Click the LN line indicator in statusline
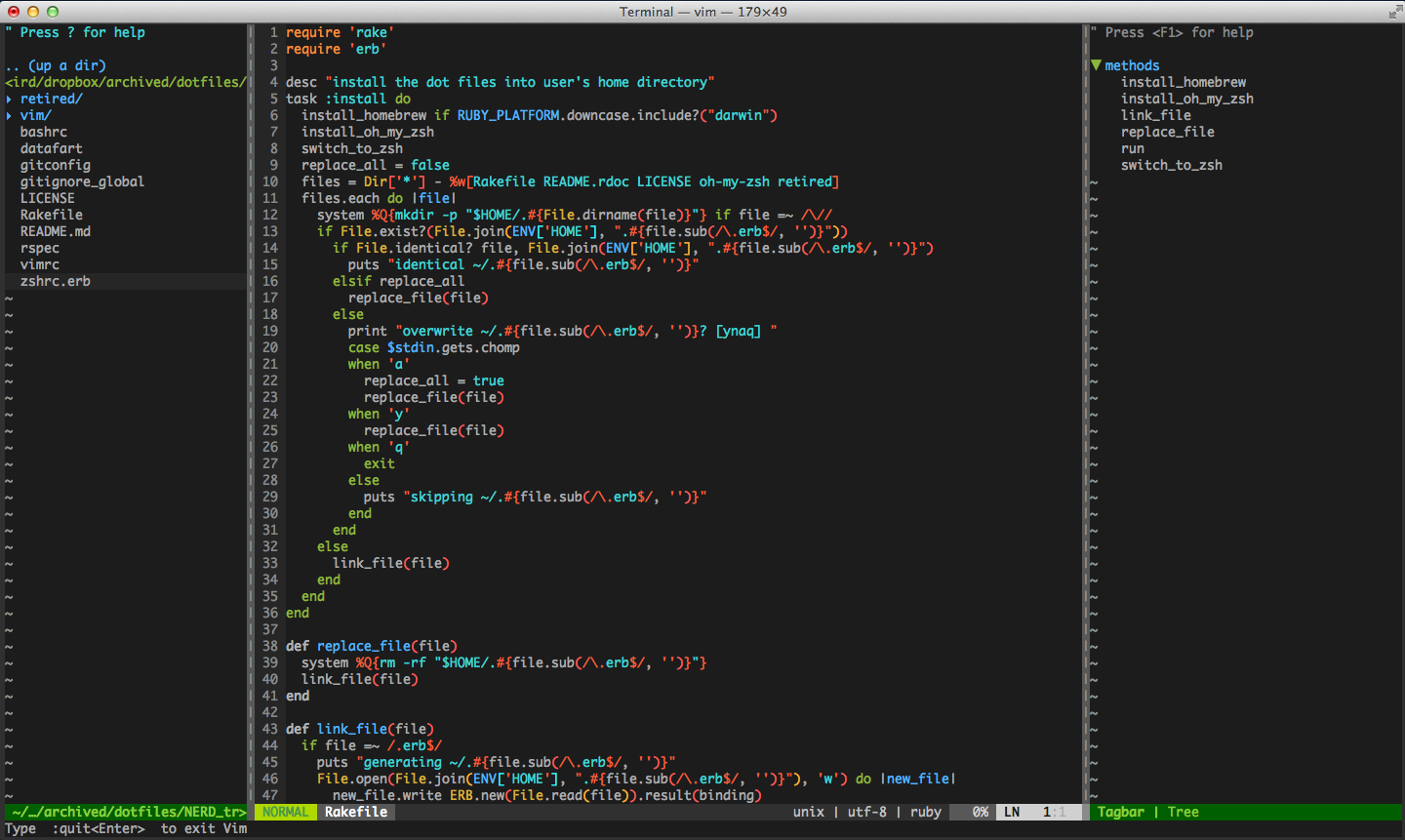 [1012, 812]
